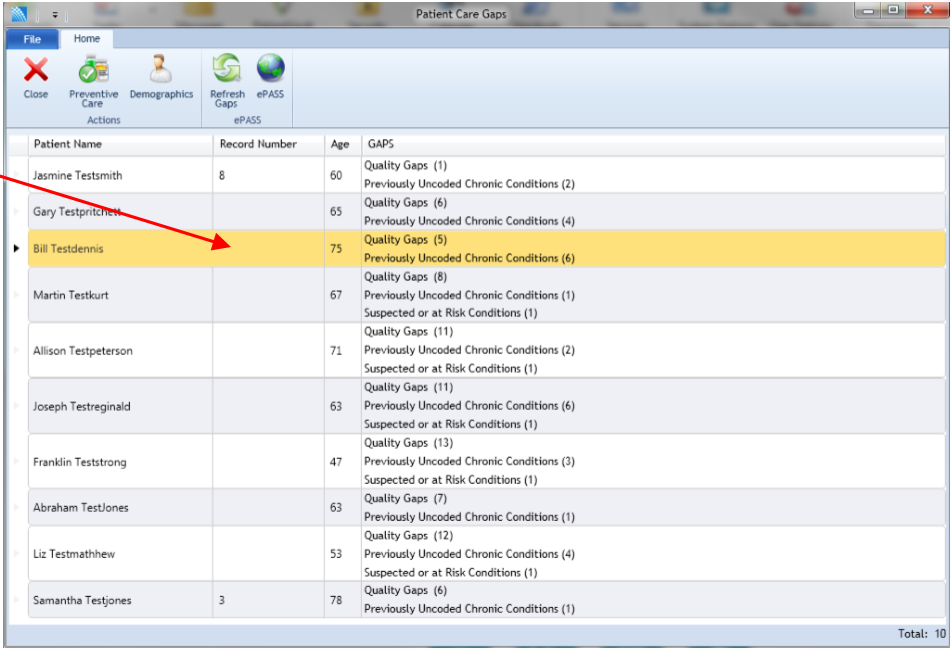Maximize the Patient Care Gaps window
Viewport: 951px width, 649px height.
tap(893, 11)
